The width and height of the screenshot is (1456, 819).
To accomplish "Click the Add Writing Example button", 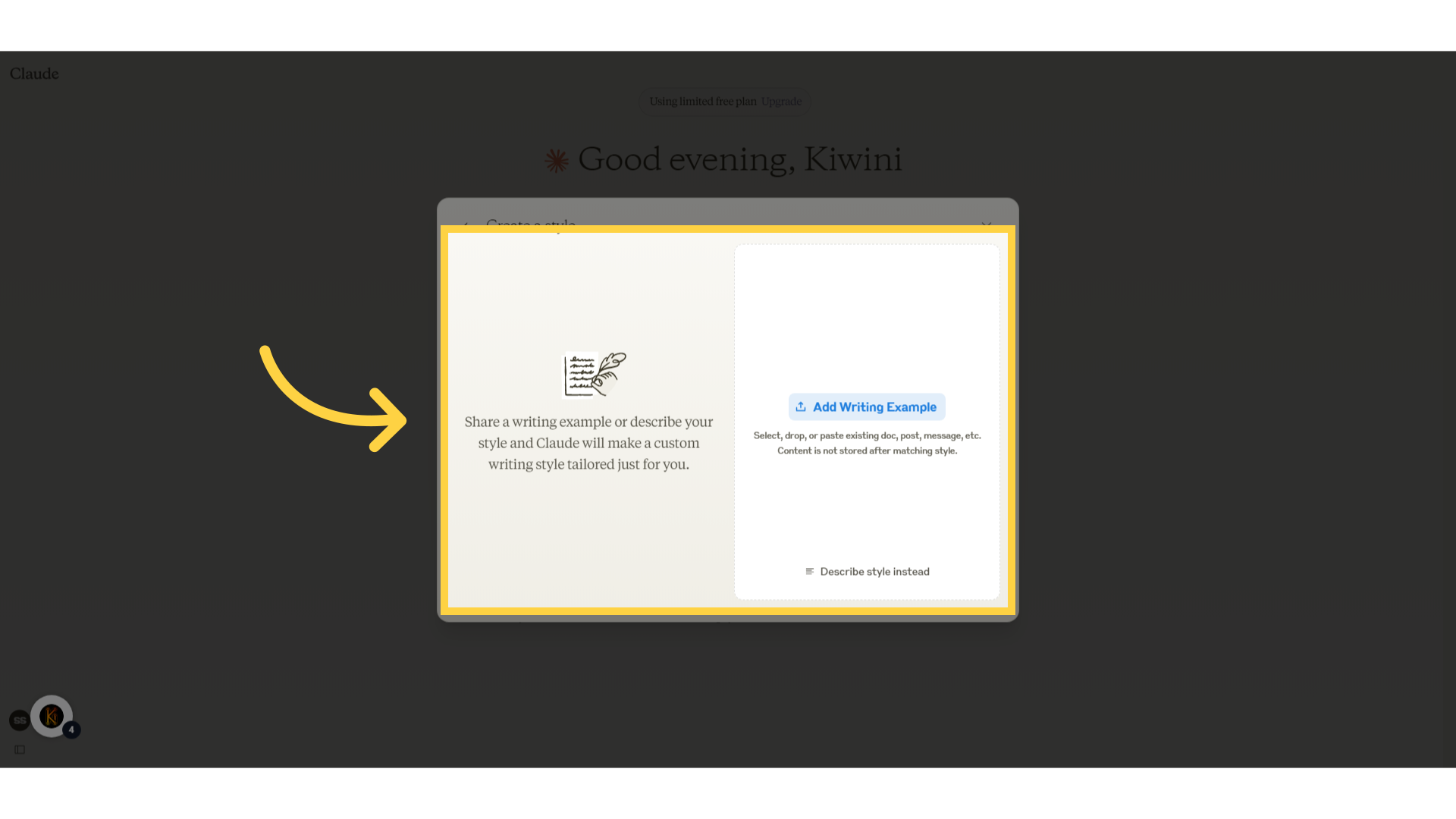I will (x=867, y=407).
